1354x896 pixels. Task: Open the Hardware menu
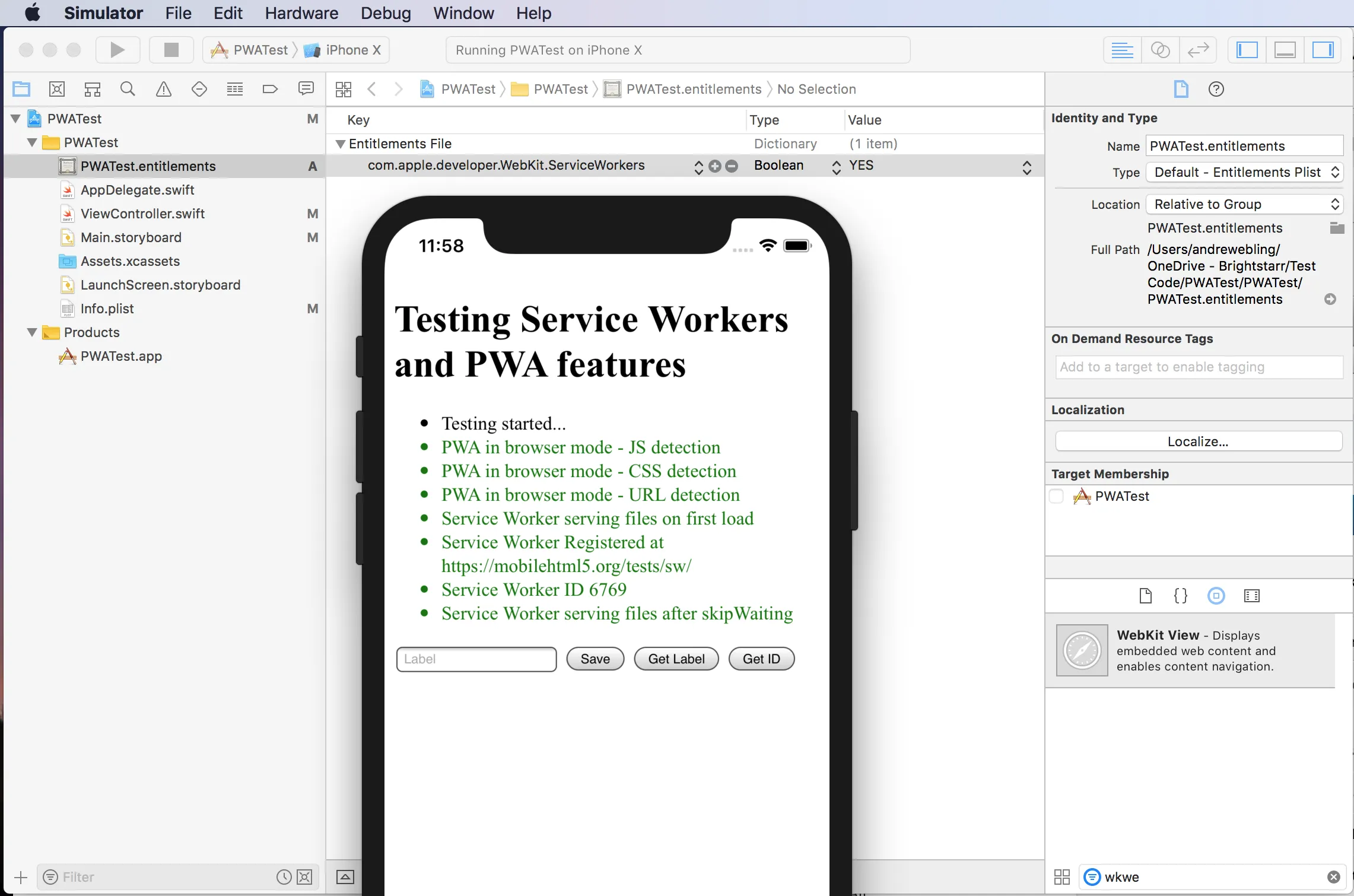click(x=301, y=13)
